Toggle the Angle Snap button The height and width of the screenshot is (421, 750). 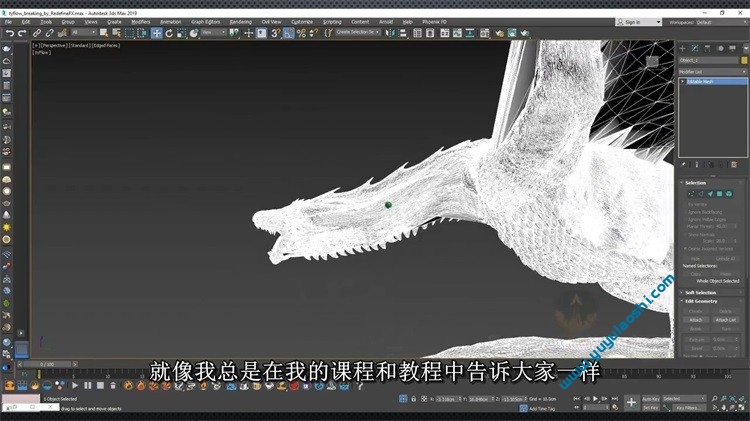click(x=288, y=33)
